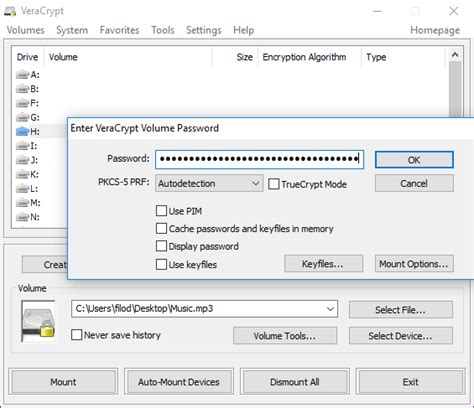Click the VeraCrypt title bar app icon
The image size is (474, 408).
coord(10,11)
